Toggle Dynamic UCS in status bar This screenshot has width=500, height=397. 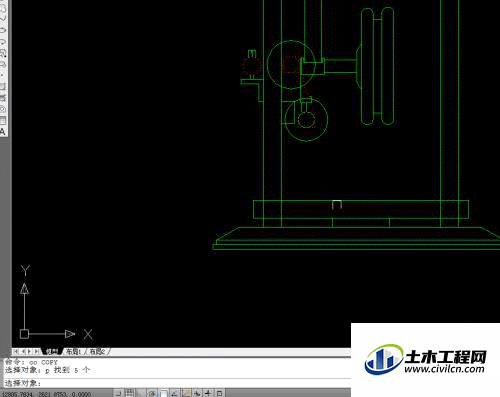(x=186, y=393)
